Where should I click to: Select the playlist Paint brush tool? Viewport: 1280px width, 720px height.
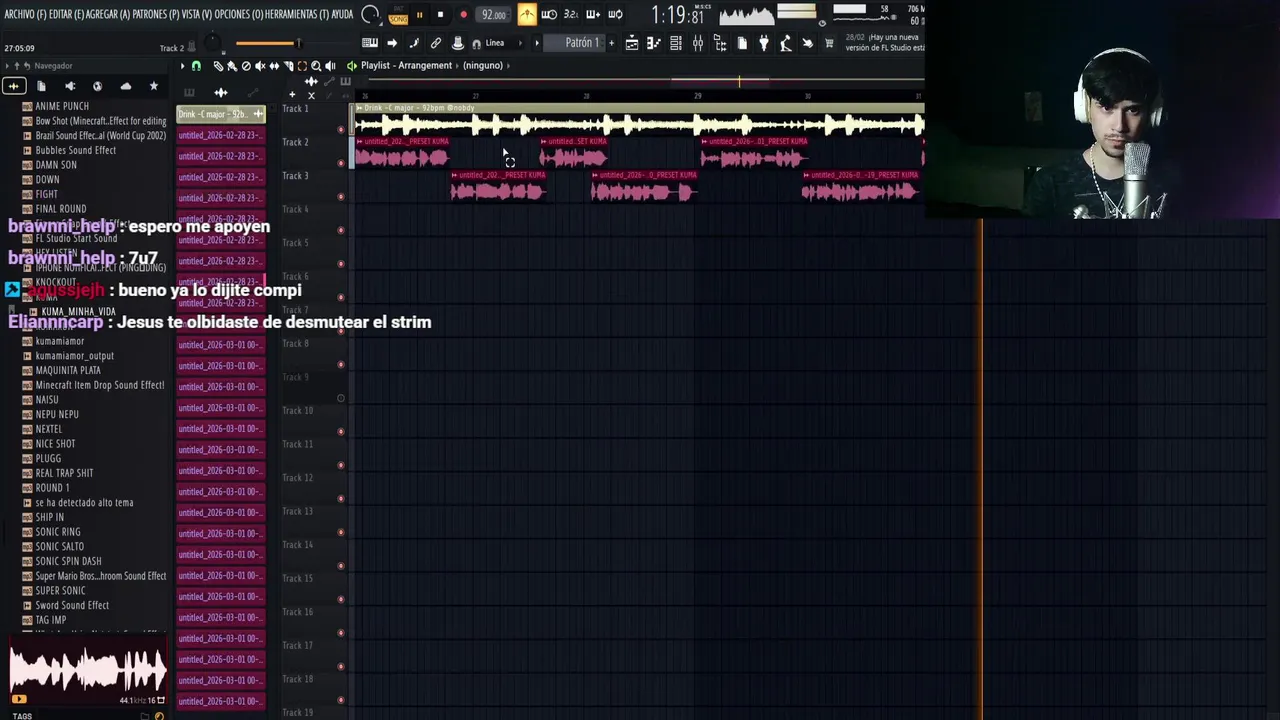click(x=232, y=66)
